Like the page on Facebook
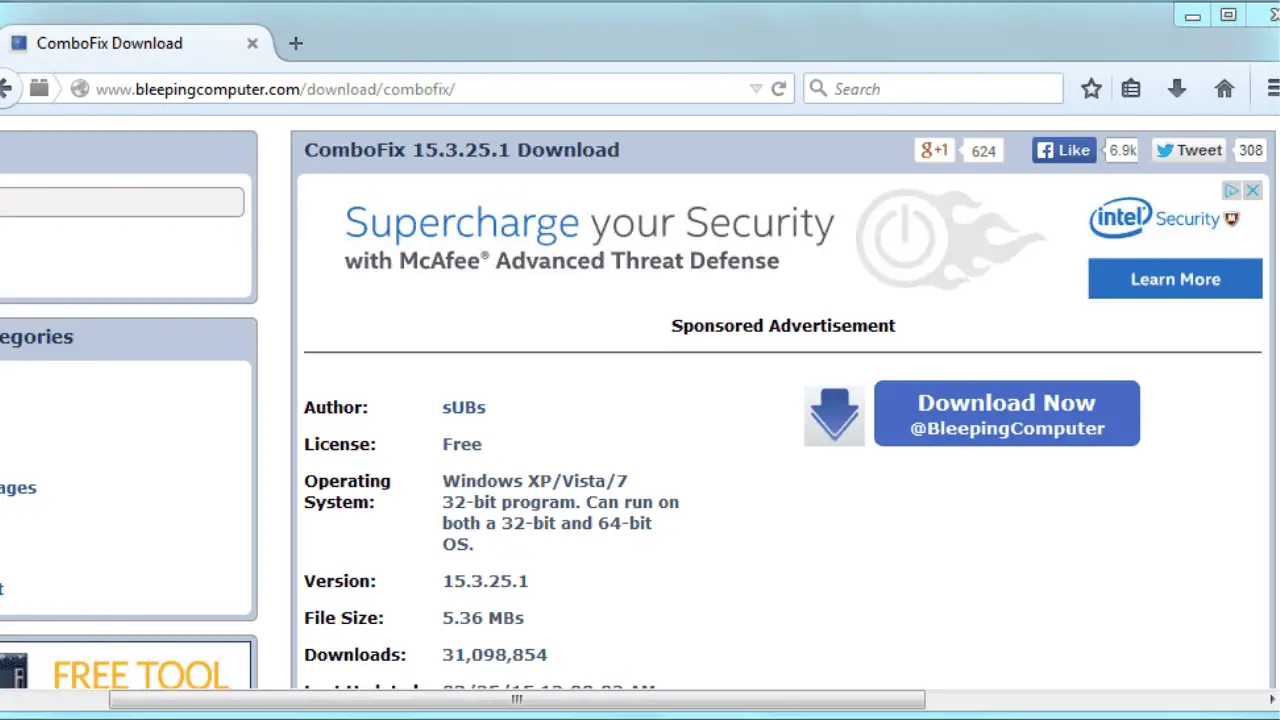The height and width of the screenshot is (720, 1280). [x=1064, y=150]
